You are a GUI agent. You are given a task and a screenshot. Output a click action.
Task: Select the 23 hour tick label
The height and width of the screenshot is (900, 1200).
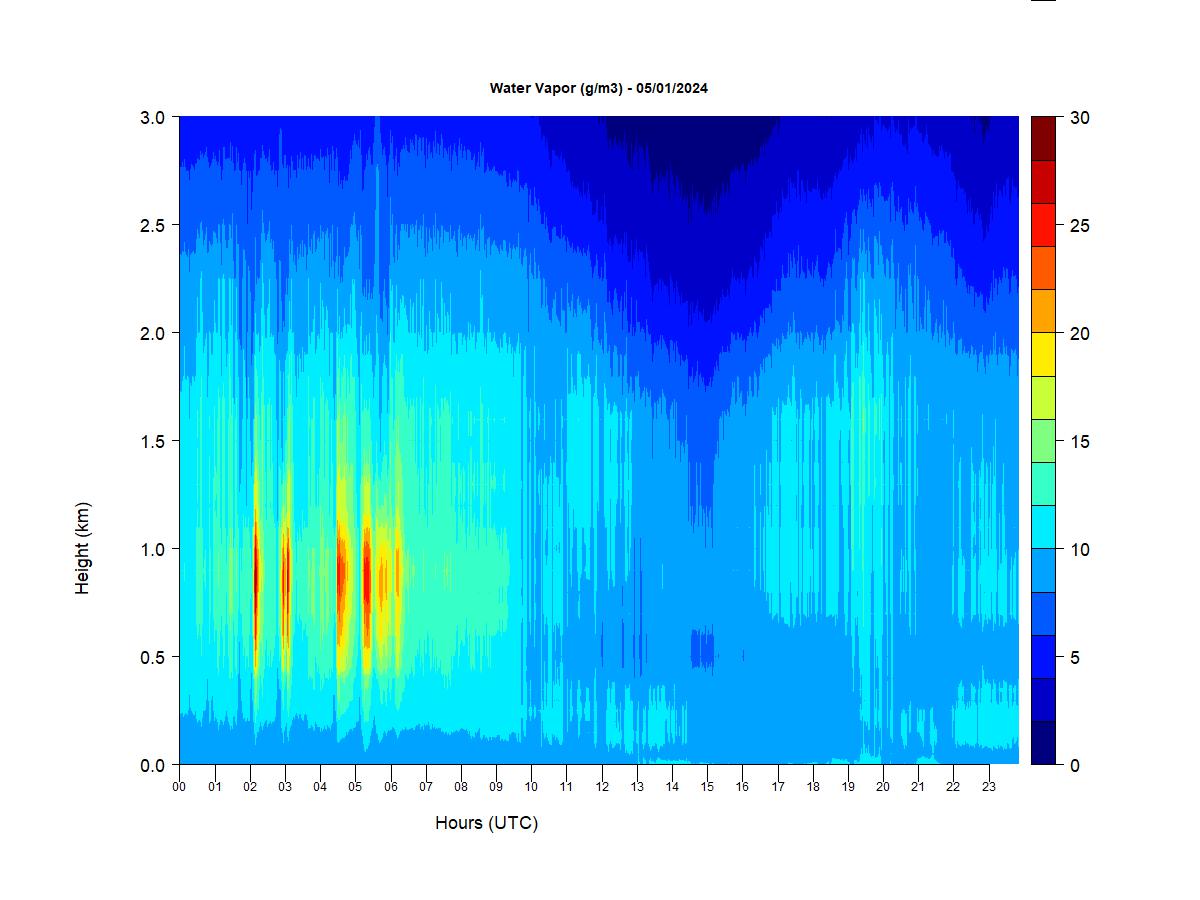point(989,786)
